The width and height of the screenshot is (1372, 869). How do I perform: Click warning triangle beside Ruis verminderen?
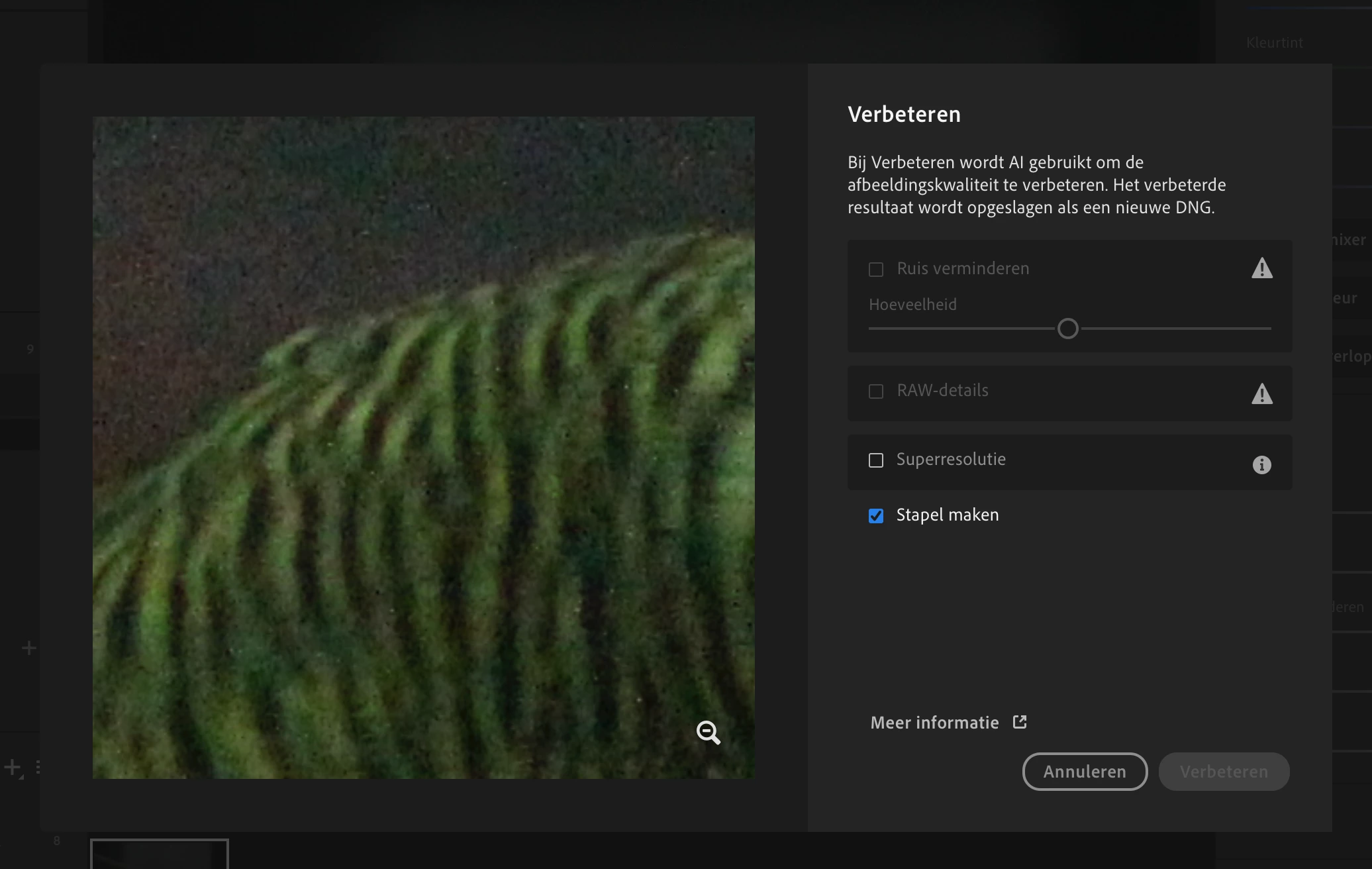point(1261,269)
